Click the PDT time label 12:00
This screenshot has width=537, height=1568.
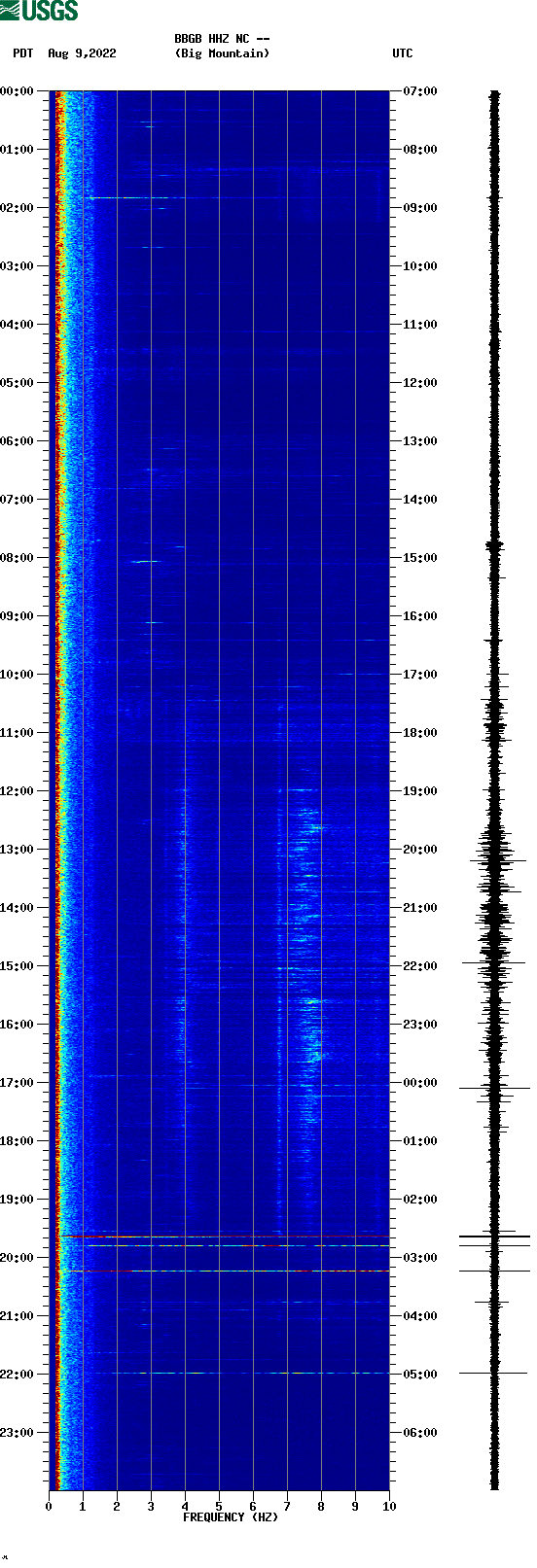pos(18,791)
